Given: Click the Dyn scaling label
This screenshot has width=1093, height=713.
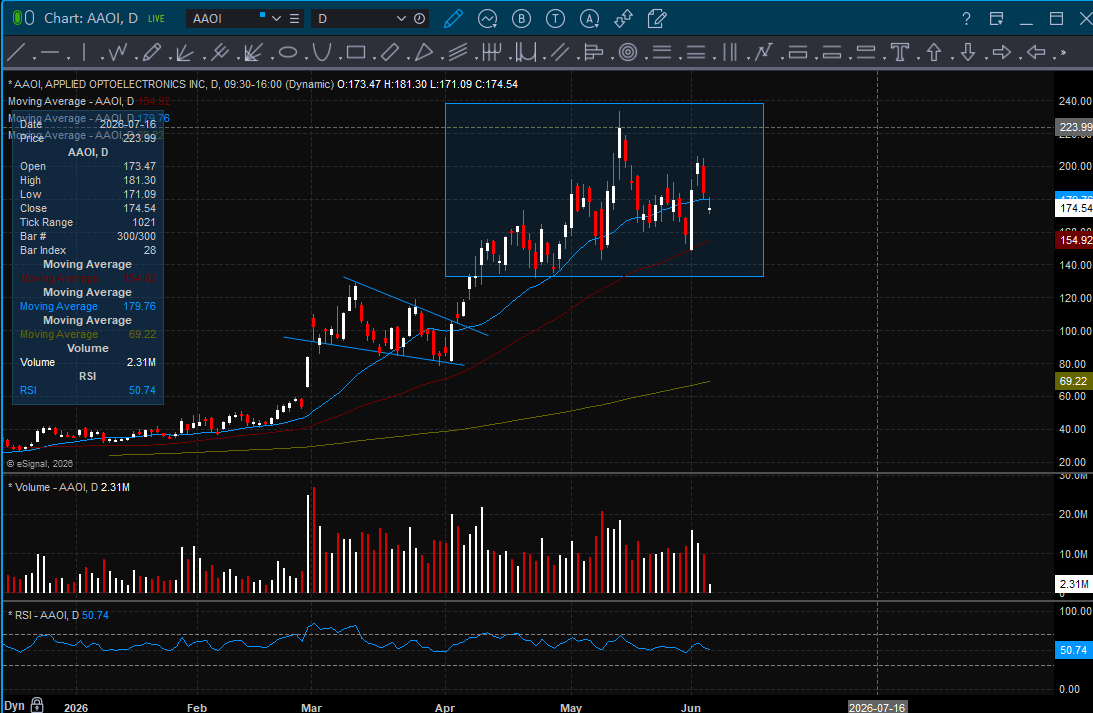Looking at the screenshot, I should pos(14,705).
